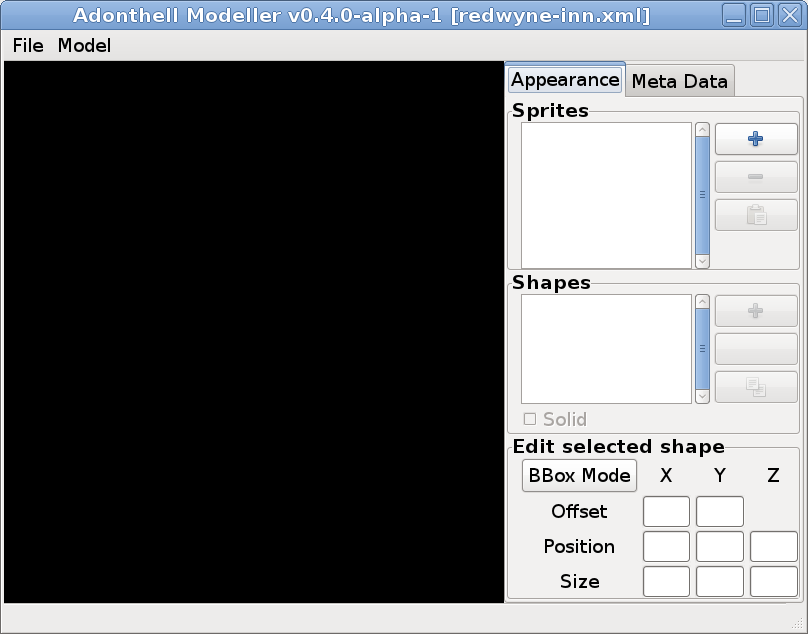Close the Adonthell Modeller window
This screenshot has width=808, height=634.
pyautogui.click(x=789, y=15)
